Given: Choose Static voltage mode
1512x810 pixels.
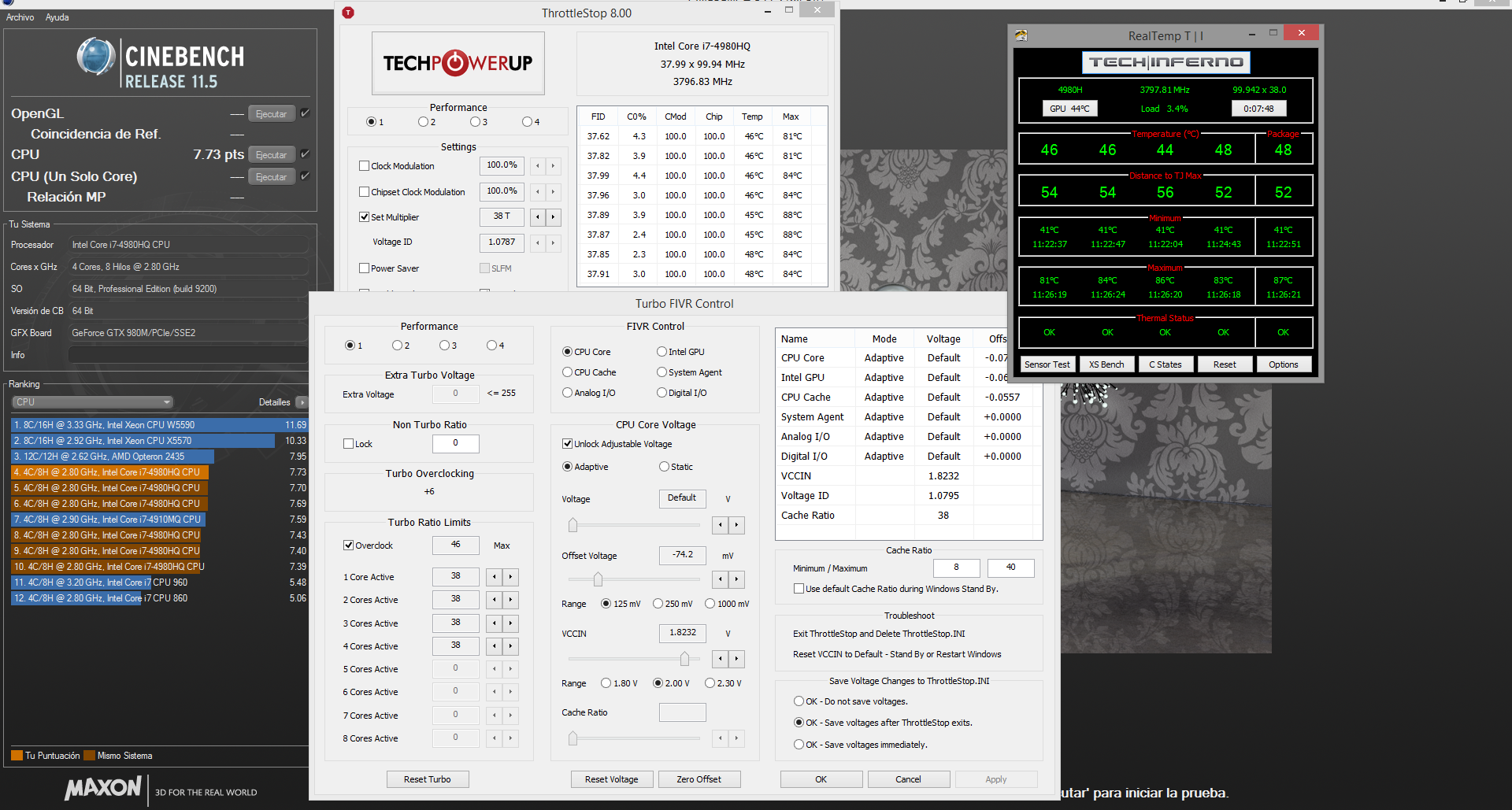Looking at the screenshot, I should pos(664,467).
